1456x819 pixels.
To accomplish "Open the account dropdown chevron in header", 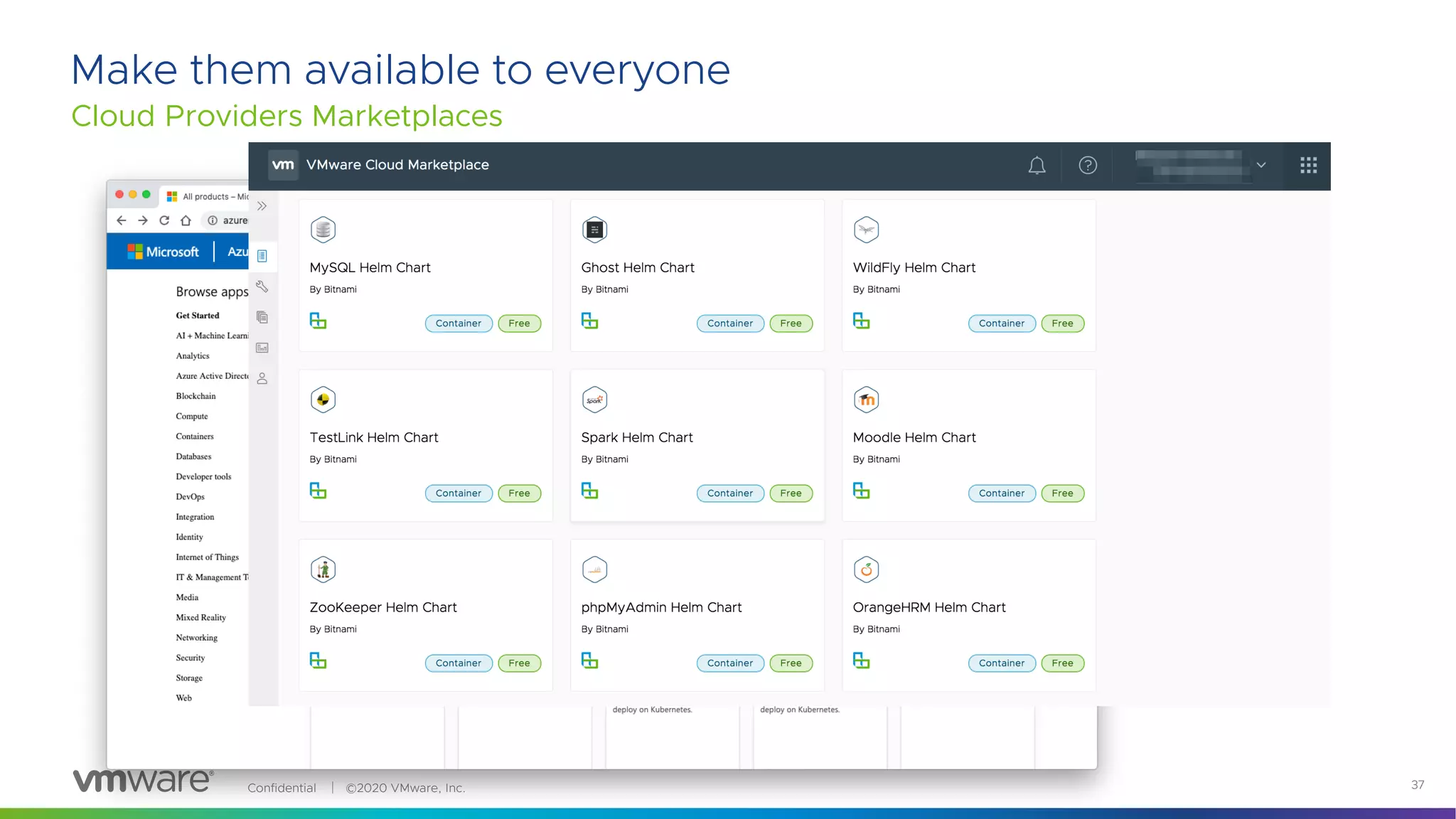I will coord(1261,165).
